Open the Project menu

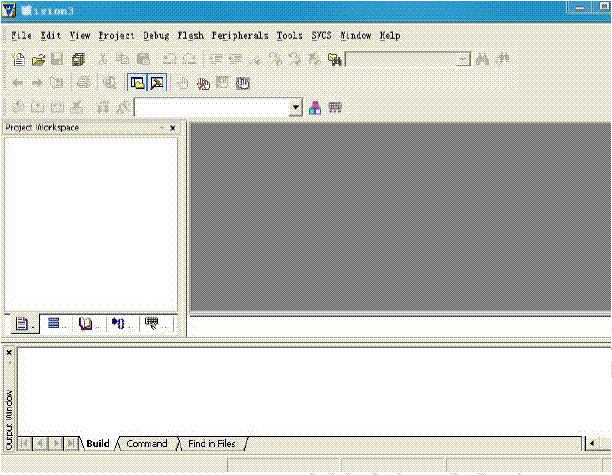tap(116, 35)
